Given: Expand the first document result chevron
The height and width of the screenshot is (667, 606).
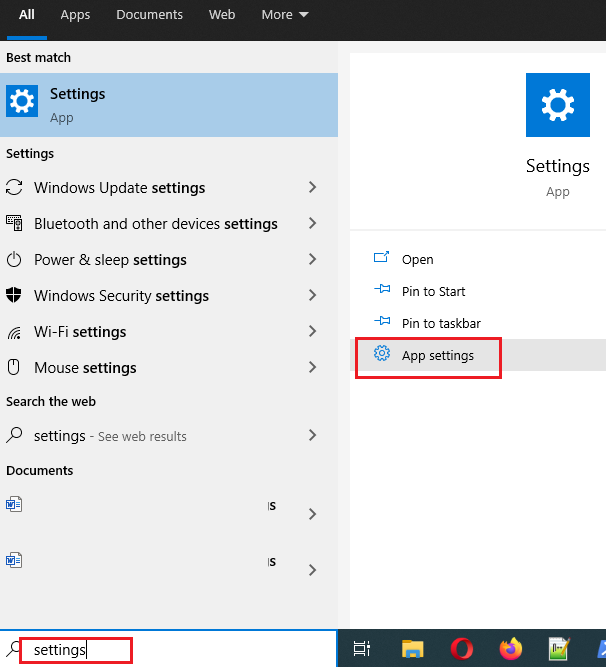Looking at the screenshot, I should coord(313,514).
